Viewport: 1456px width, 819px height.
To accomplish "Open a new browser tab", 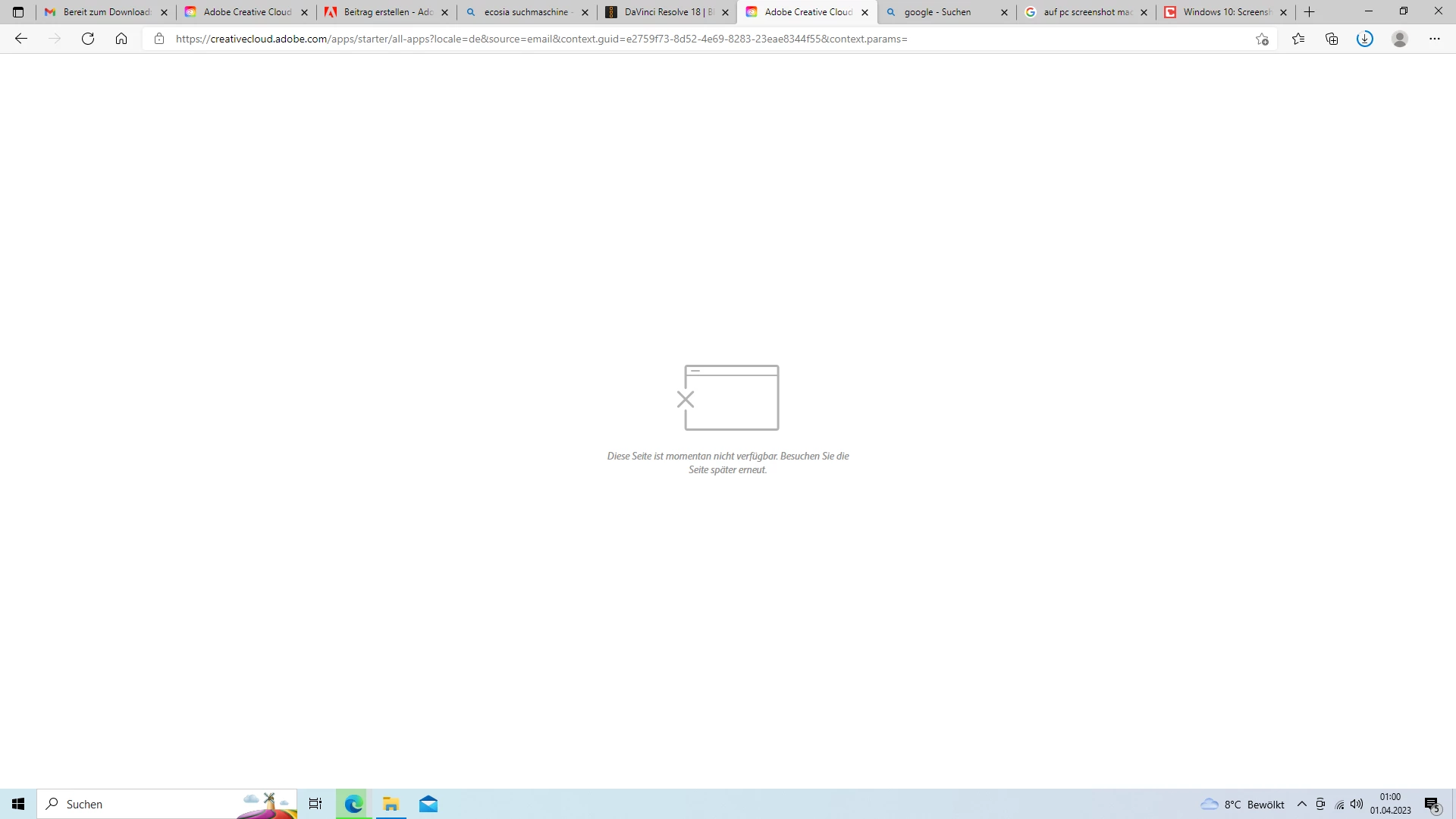I will [x=1310, y=12].
